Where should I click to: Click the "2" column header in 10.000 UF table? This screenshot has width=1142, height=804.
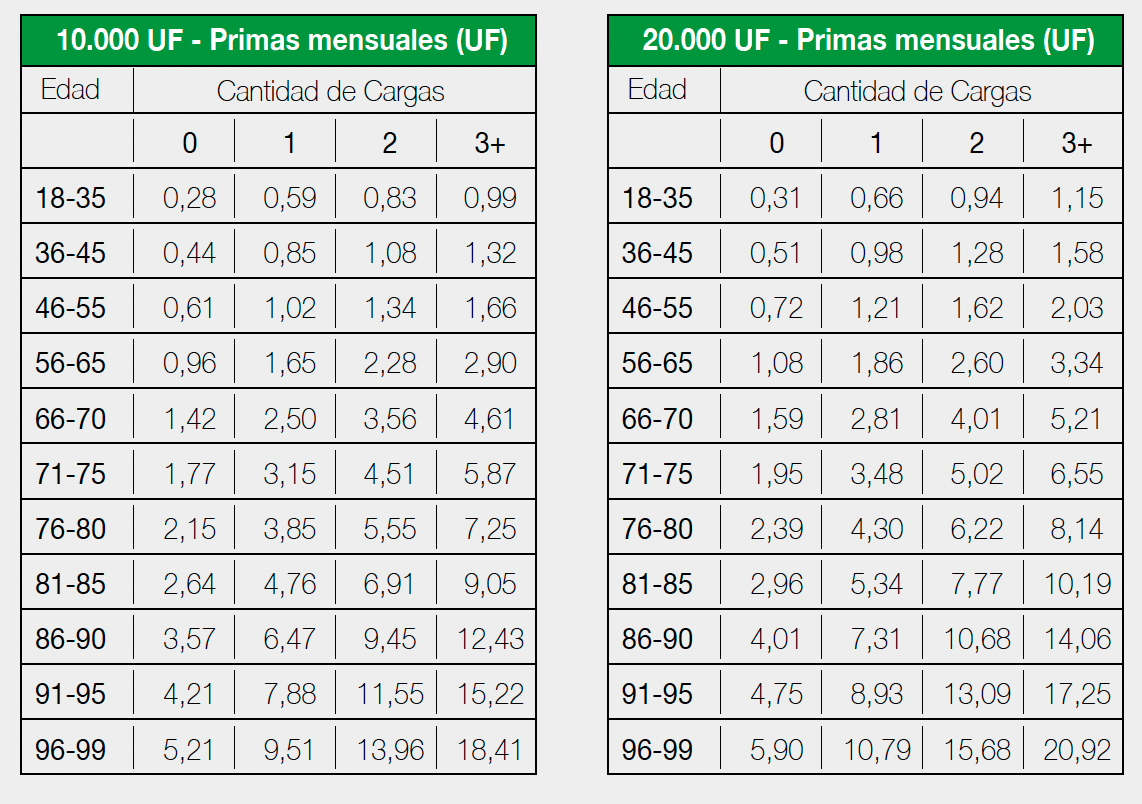(389, 143)
